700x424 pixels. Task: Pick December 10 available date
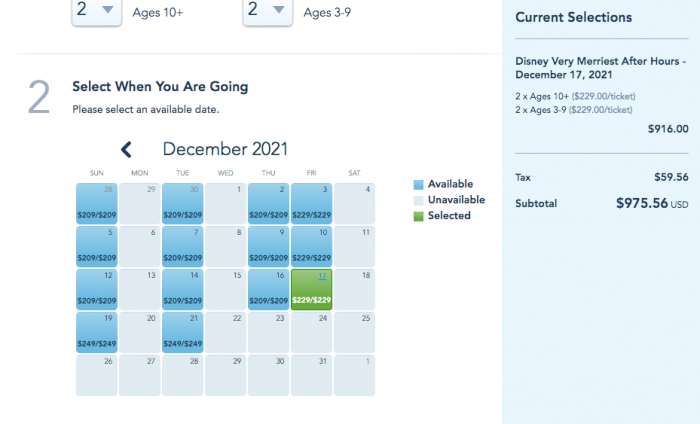coord(311,245)
